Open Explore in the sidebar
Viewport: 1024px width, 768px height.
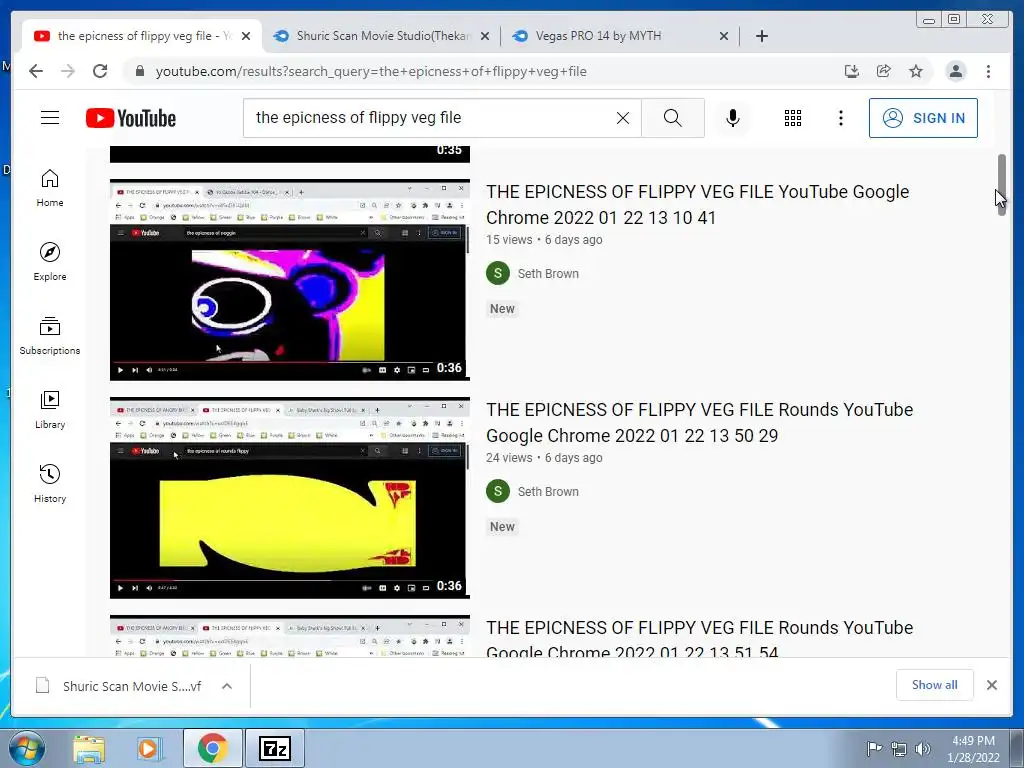point(50,262)
